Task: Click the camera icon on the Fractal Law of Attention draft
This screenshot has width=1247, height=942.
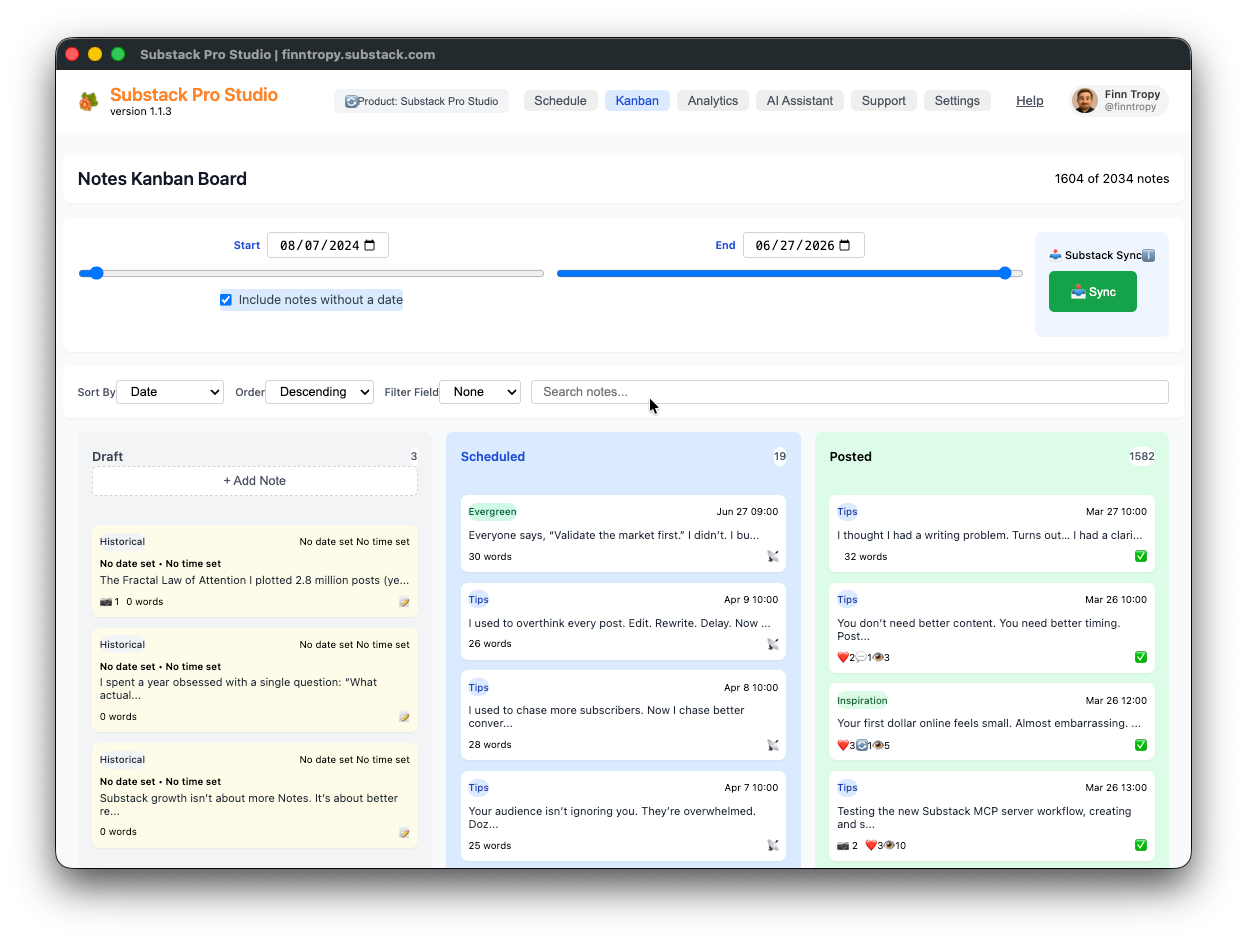Action: 106,602
